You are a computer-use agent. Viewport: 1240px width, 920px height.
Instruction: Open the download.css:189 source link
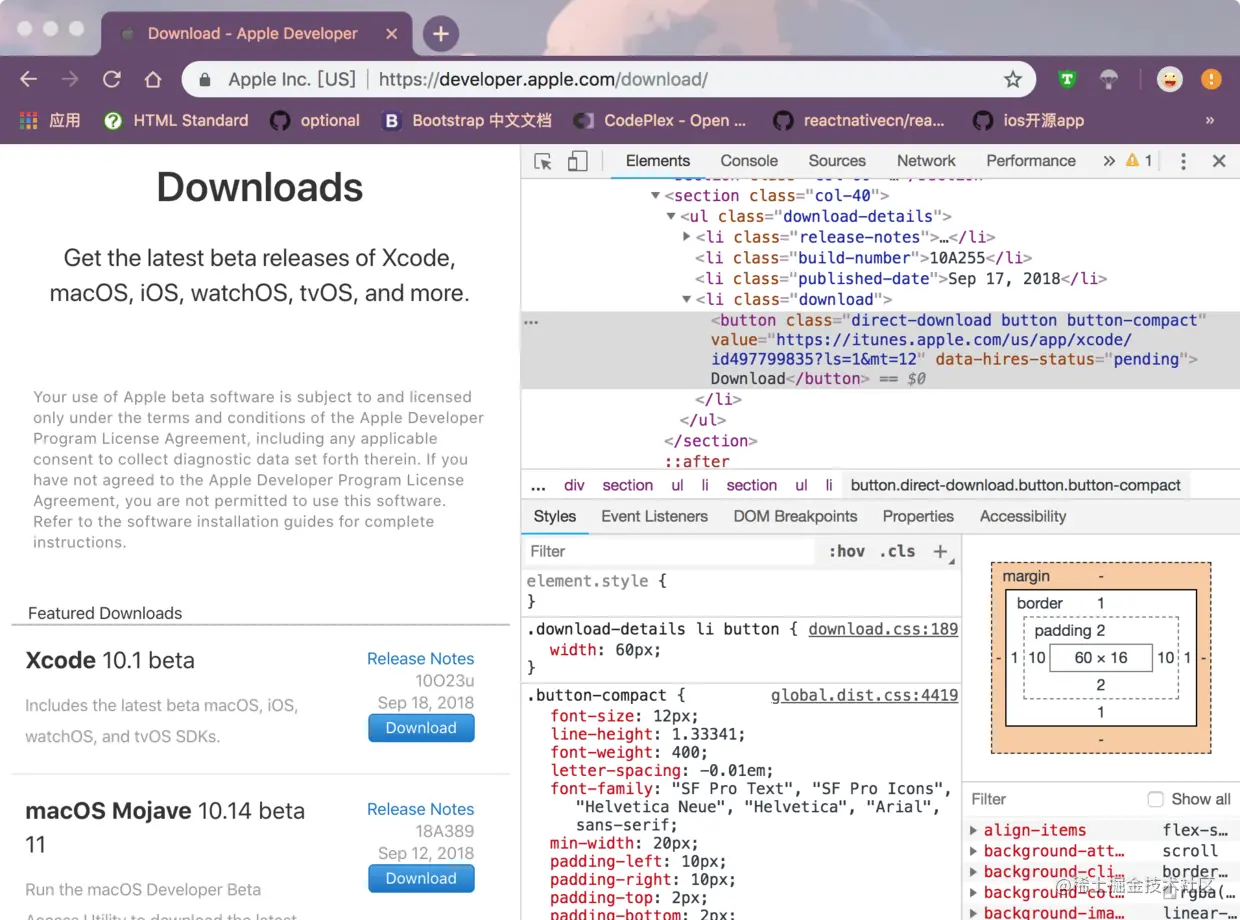[x=883, y=630]
